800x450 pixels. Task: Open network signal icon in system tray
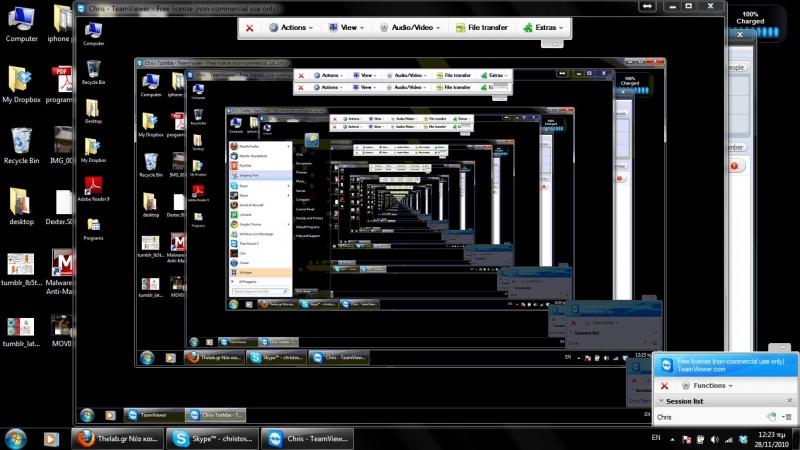[729, 439]
